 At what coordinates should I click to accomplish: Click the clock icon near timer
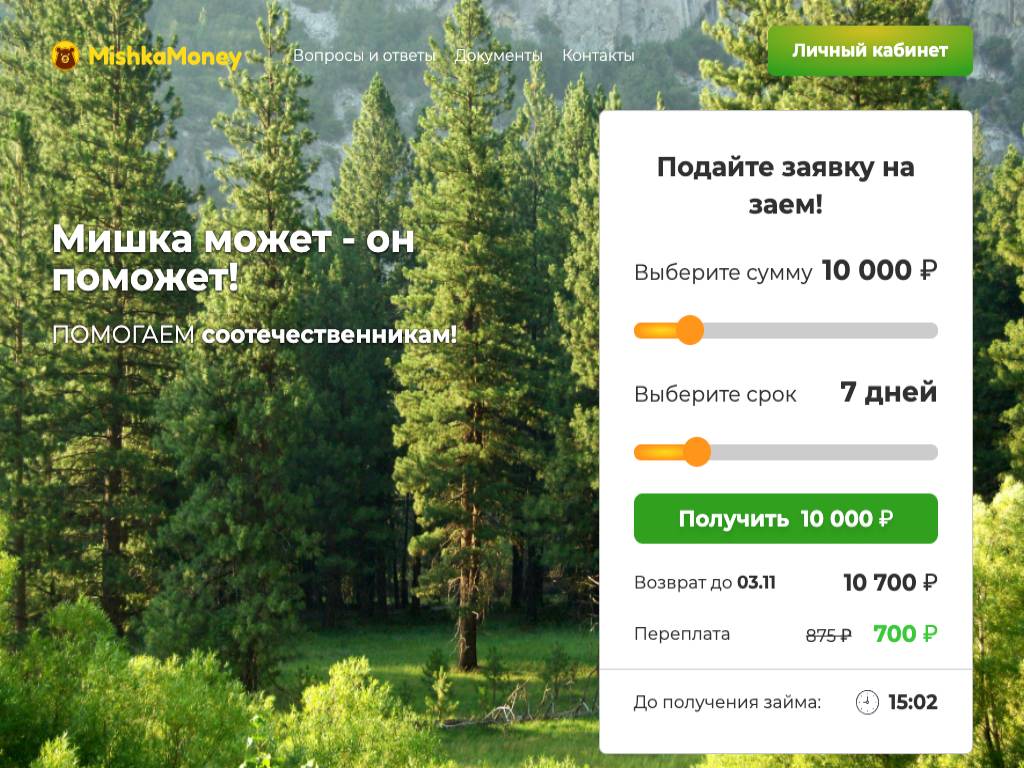(x=867, y=703)
